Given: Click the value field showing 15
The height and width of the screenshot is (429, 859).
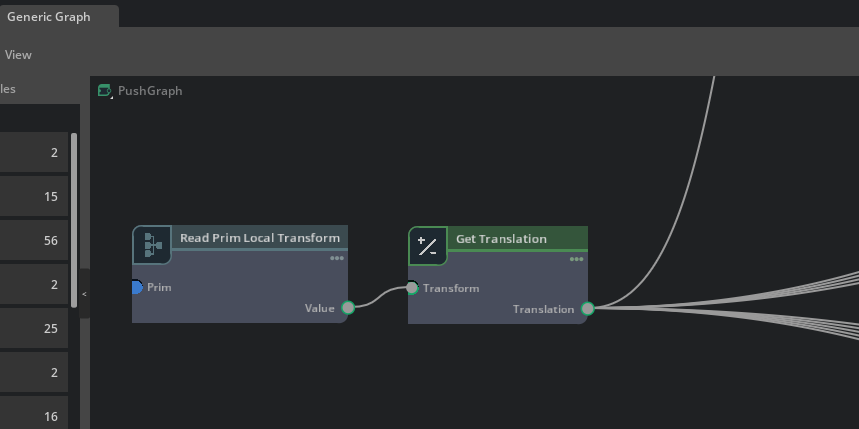Looking at the screenshot, I should (34, 197).
